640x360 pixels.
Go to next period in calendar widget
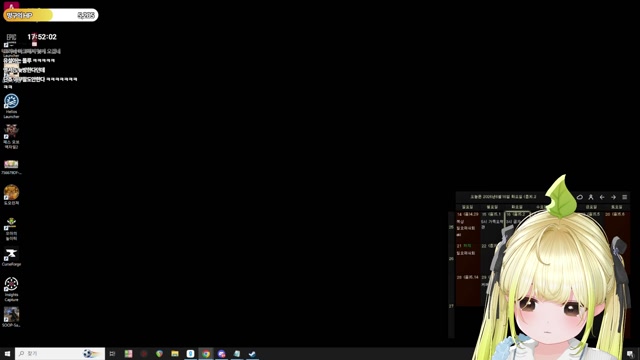point(613,197)
